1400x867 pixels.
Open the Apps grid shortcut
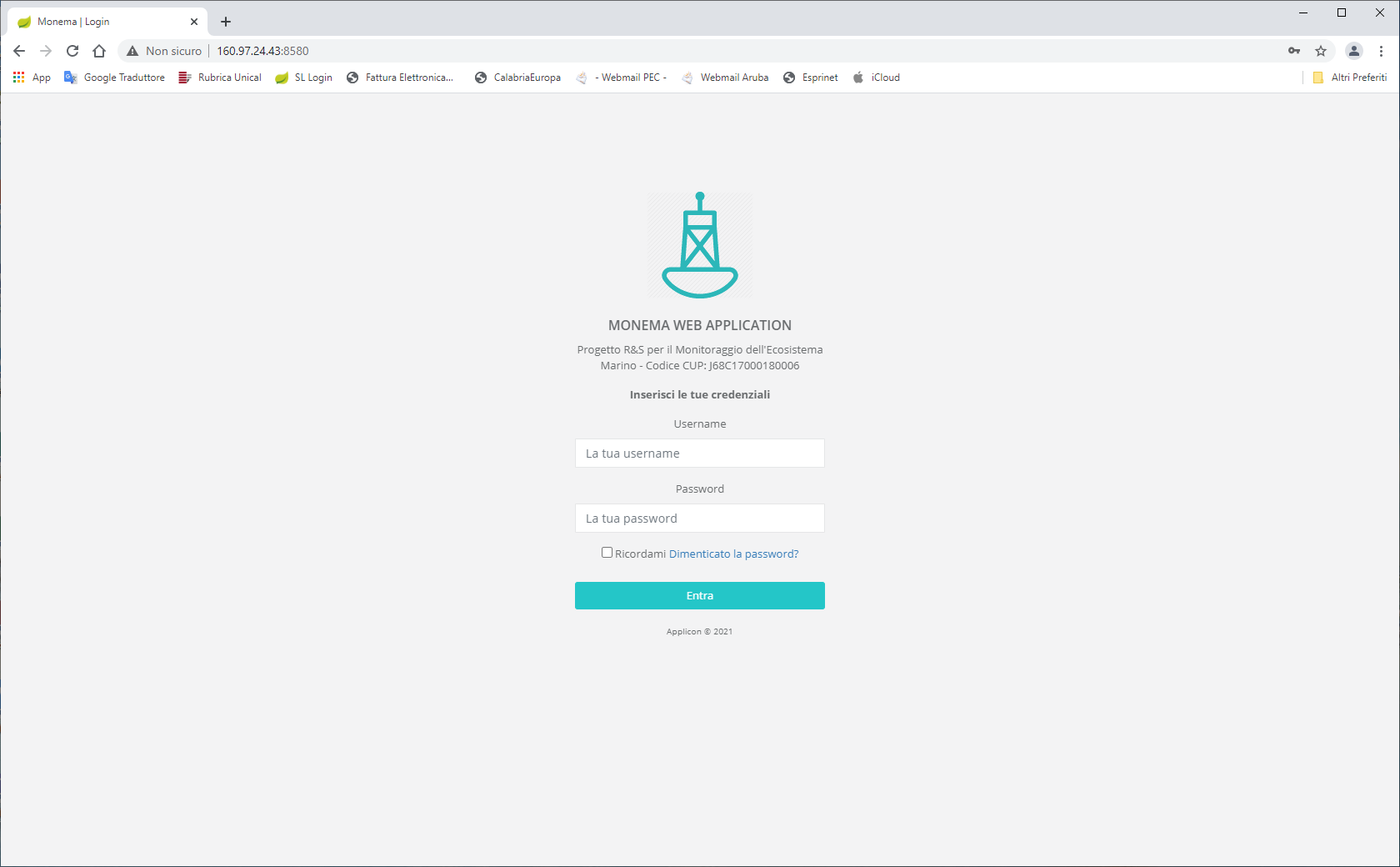tap(32, 78)
